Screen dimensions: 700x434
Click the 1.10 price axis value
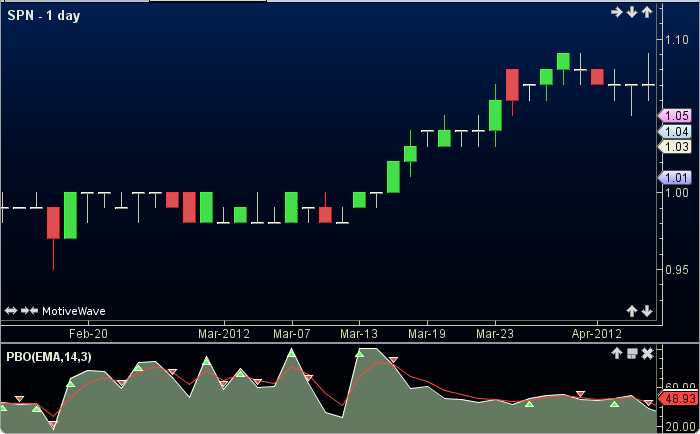(677, 40)
